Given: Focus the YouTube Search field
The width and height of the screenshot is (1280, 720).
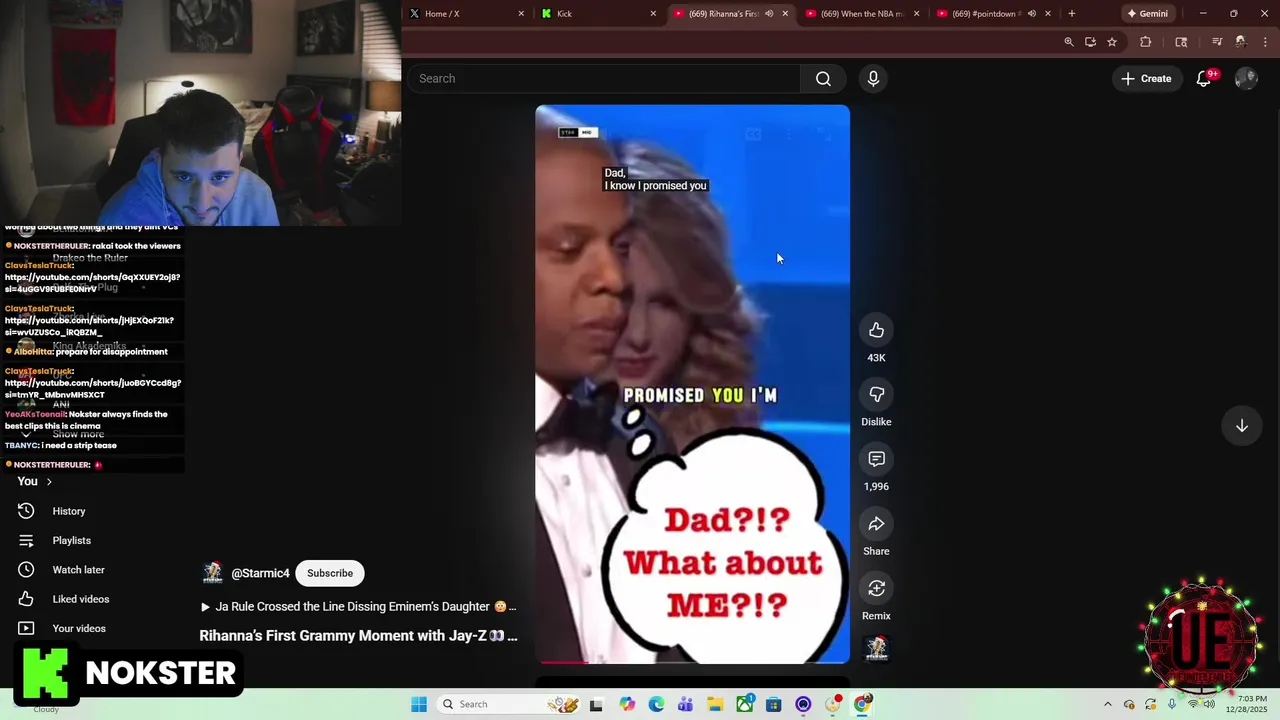Looking at the screenshot, I should [604, 79].
